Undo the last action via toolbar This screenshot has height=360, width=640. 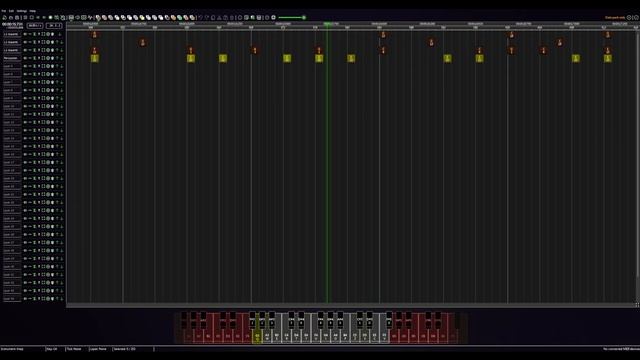[x=200, y=18]
